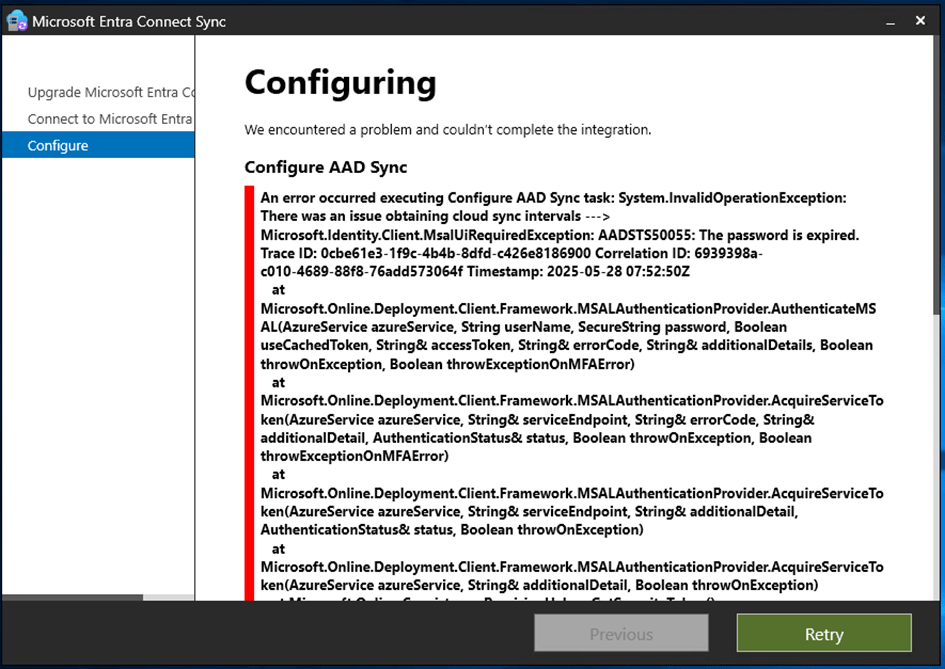Image resolution: width=945 pixels, height=669 pixels.
Task: Click the sidebar horizontal scrollbar thumb
Action: coord(72,597)
